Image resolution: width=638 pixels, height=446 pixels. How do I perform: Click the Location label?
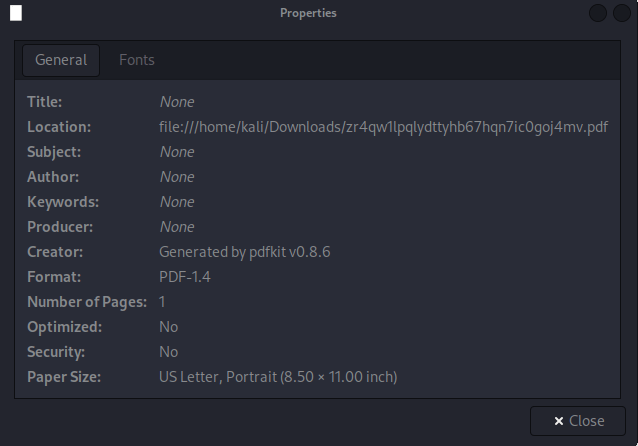59,127
